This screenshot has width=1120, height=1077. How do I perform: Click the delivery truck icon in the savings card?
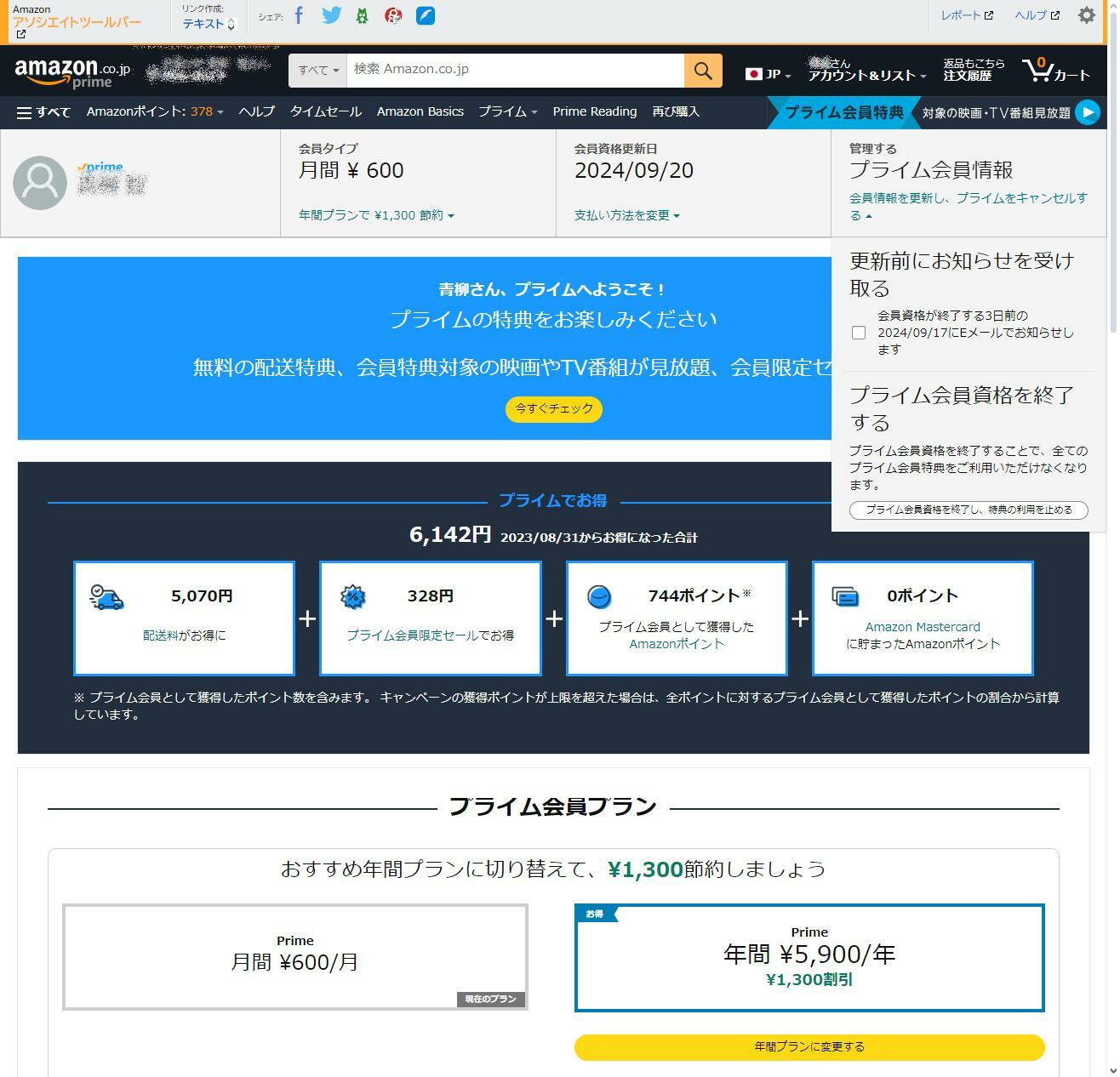pyautogui.click(x=107, y=597)
